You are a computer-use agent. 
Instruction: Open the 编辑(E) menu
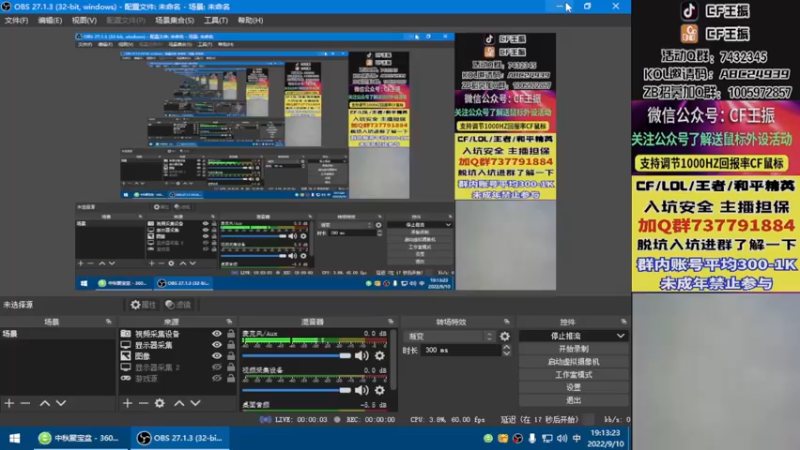pyautogui.click(x=49, y=20)
